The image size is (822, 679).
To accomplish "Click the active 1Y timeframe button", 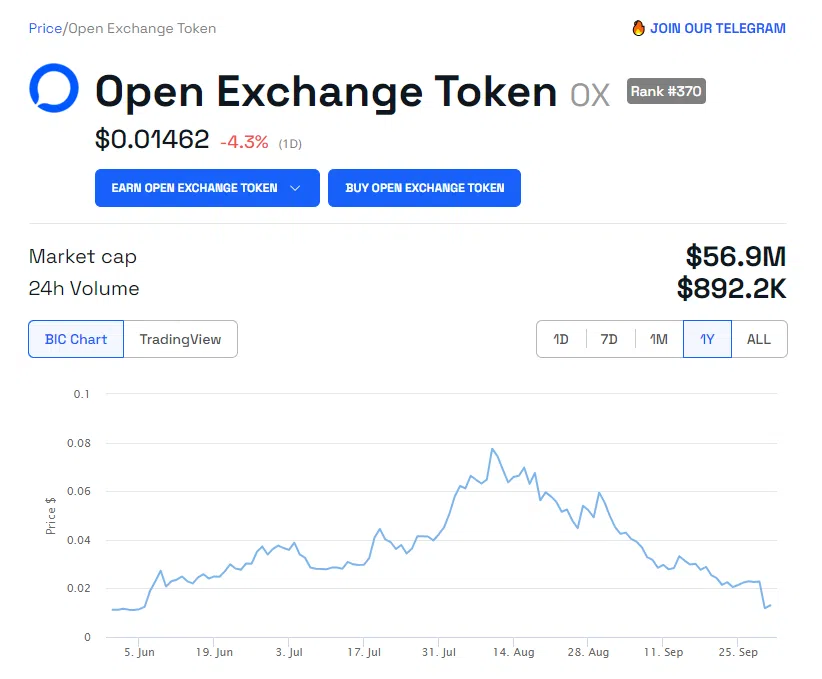I will (707, 339).
